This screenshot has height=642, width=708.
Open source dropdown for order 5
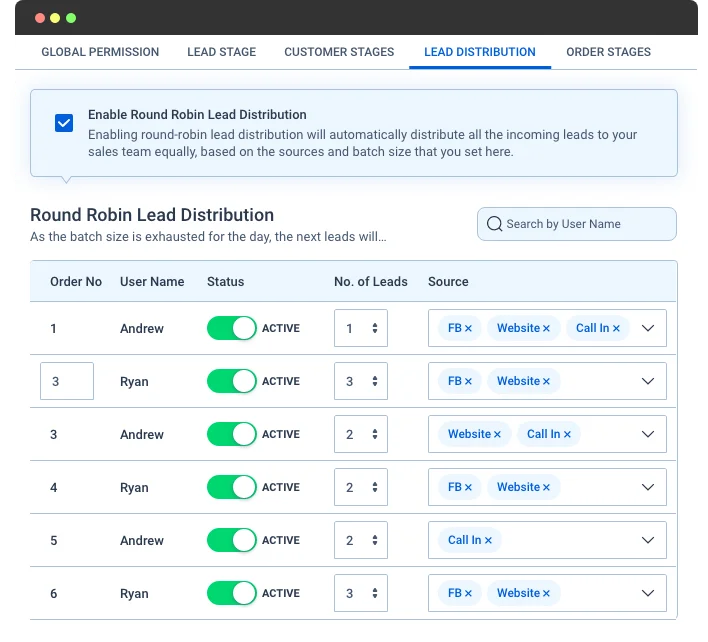tap(647, 540)
